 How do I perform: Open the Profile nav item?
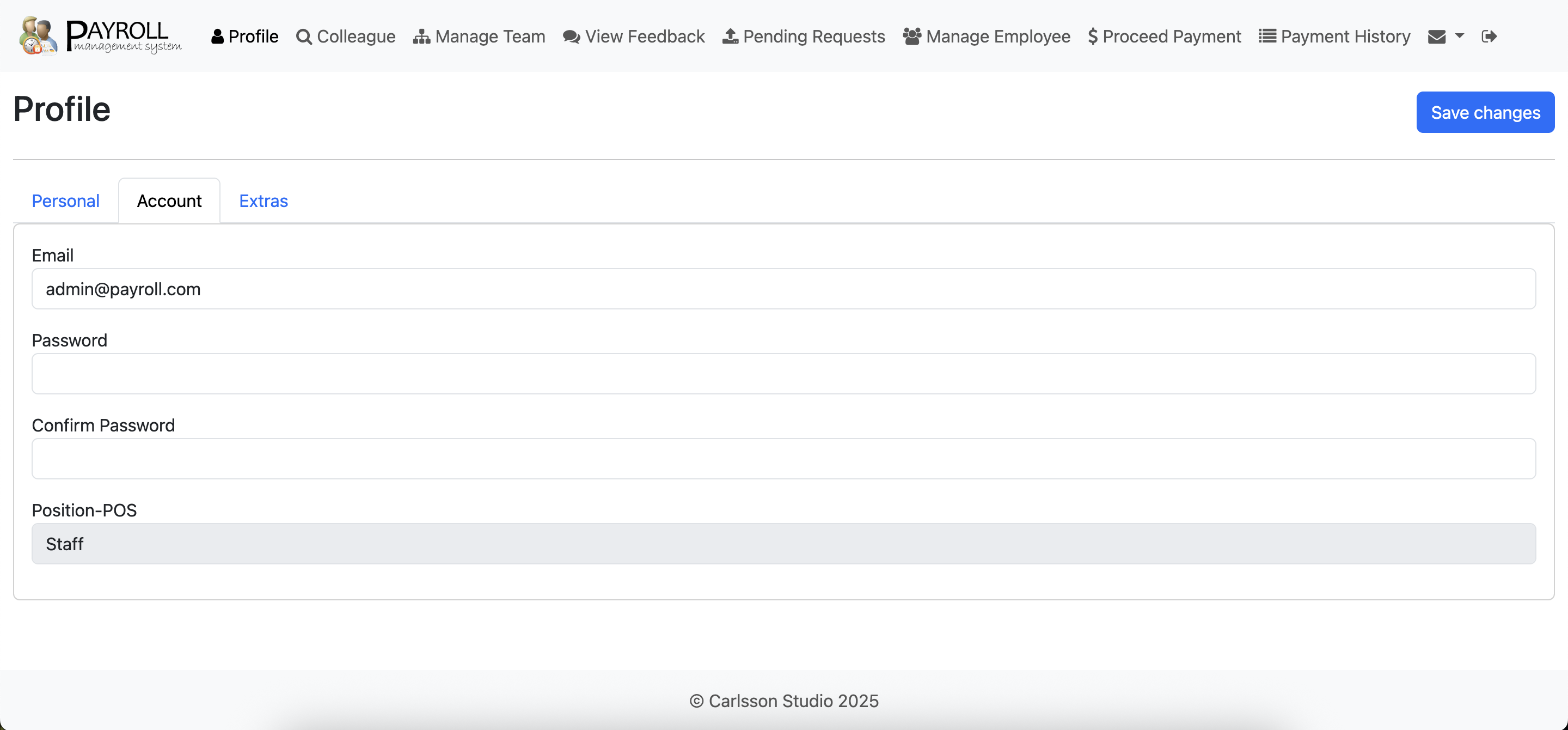(x=244, y=36)
